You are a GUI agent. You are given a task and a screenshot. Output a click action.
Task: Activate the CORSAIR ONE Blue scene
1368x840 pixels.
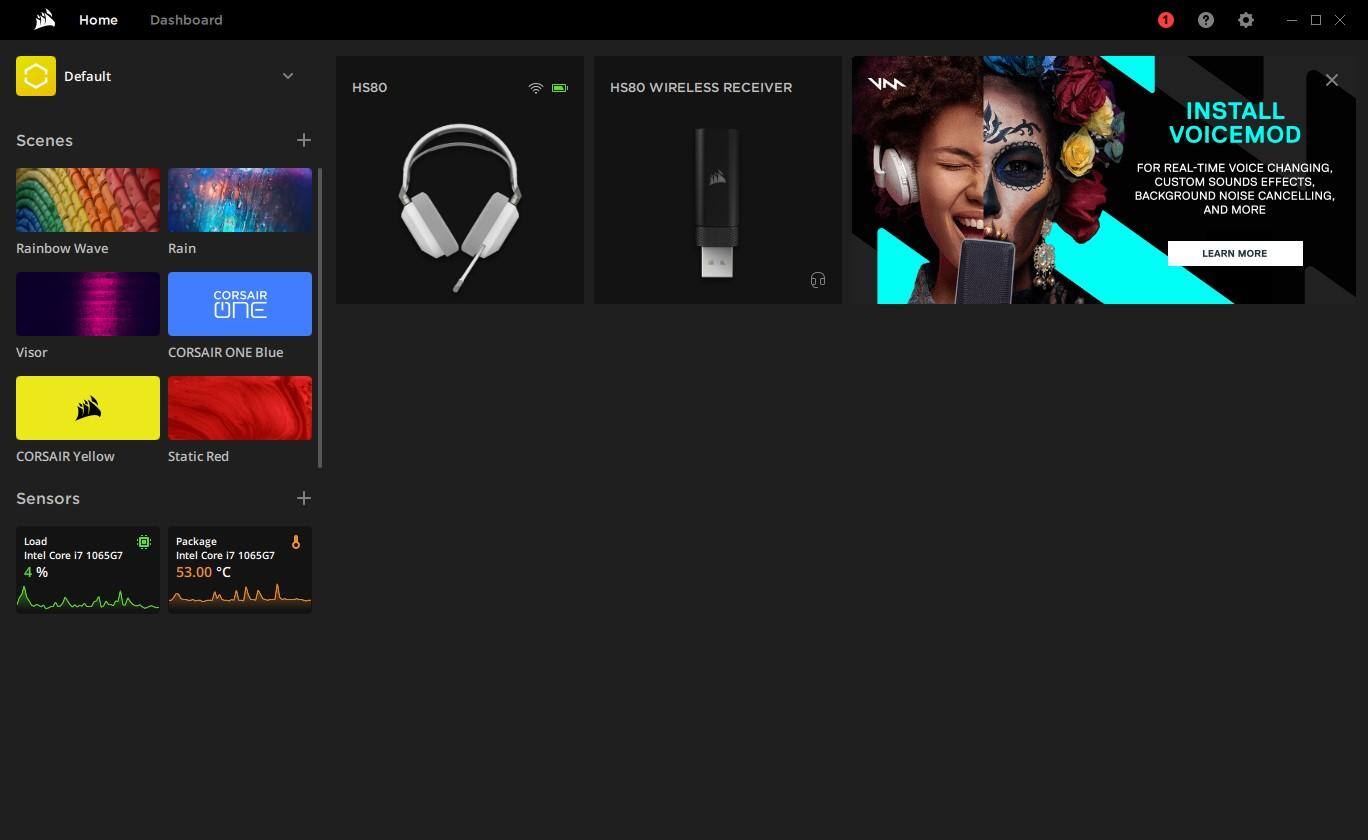coord(240,304)
